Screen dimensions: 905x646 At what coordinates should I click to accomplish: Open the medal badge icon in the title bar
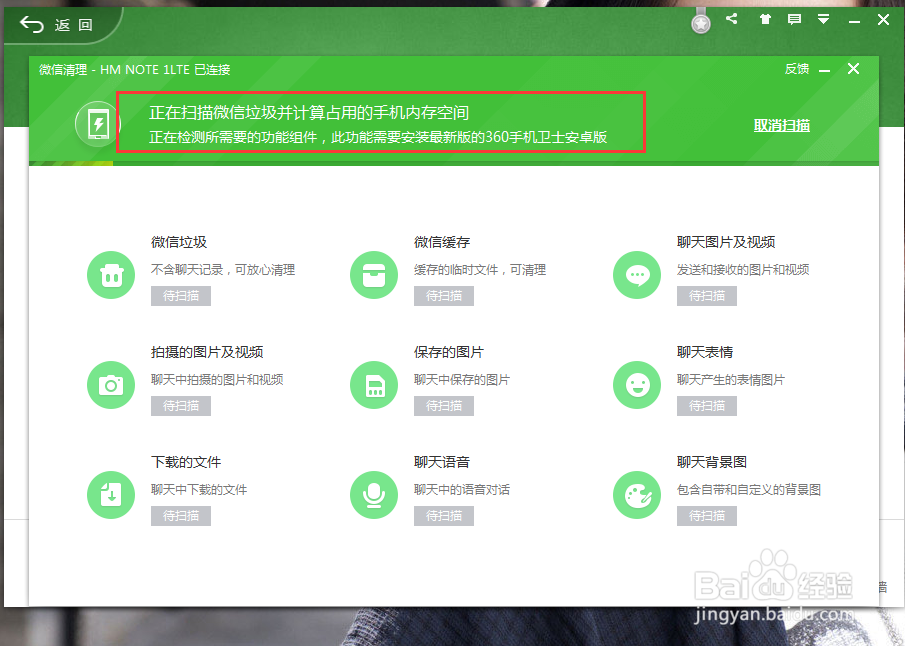coord(701,23)
